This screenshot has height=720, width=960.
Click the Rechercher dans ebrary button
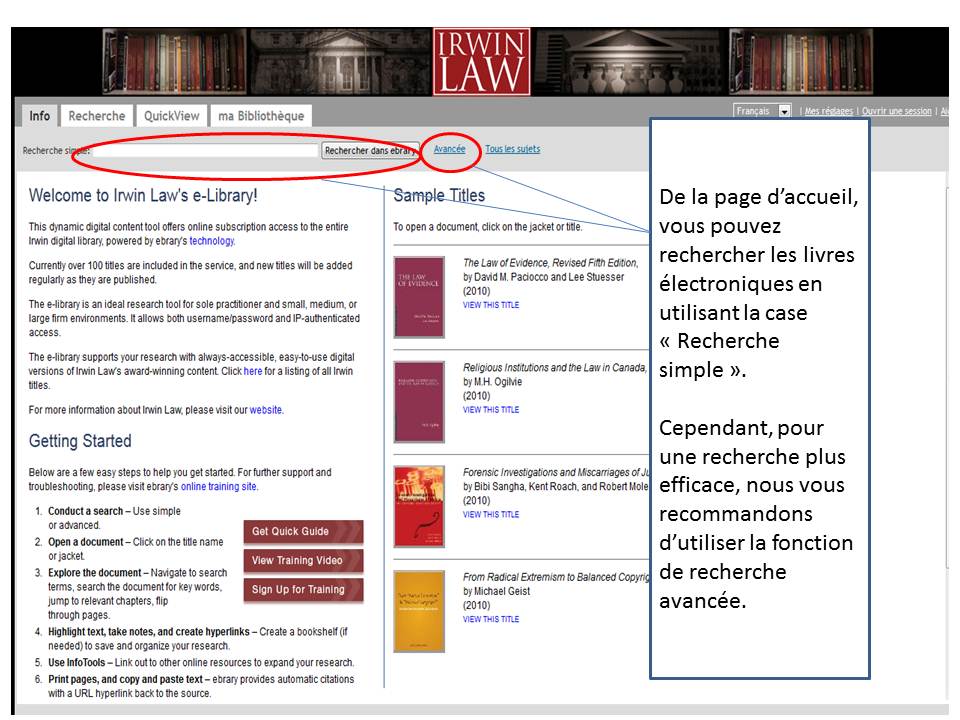pyautogui.click(x=370, y=150)
